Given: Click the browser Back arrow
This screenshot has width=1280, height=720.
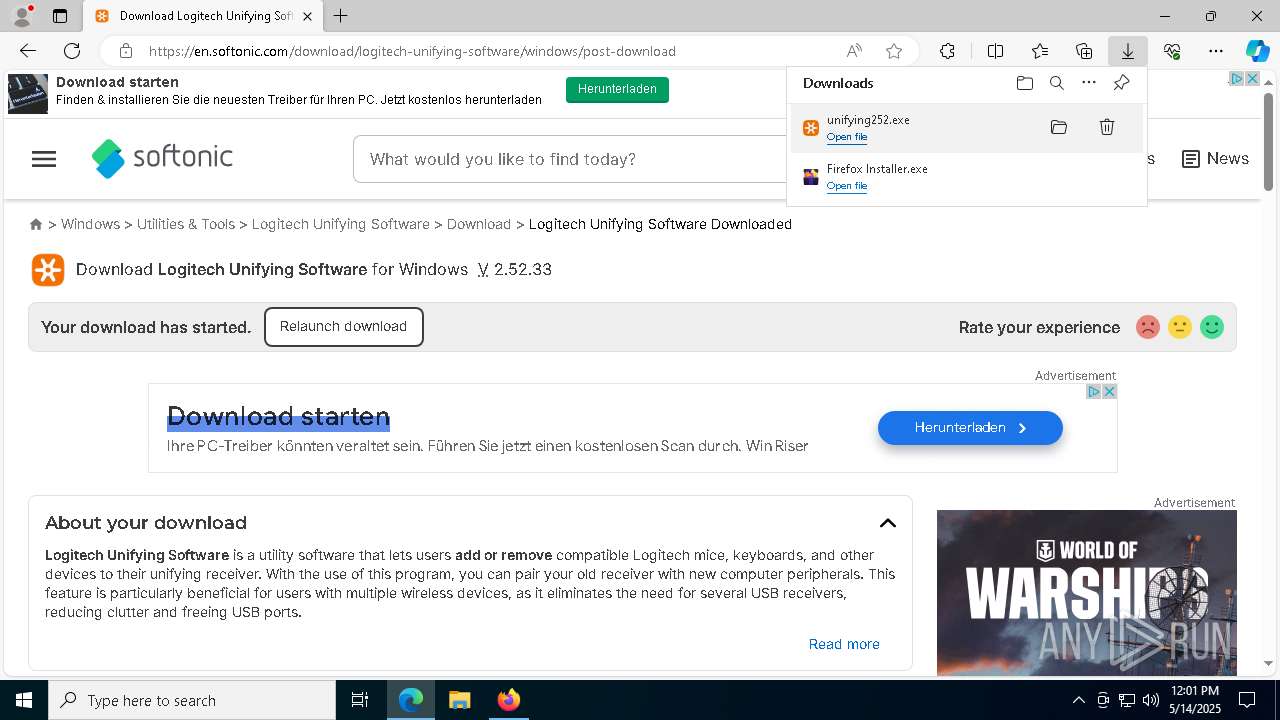Looking at the screenshot, I should (28, 51).
